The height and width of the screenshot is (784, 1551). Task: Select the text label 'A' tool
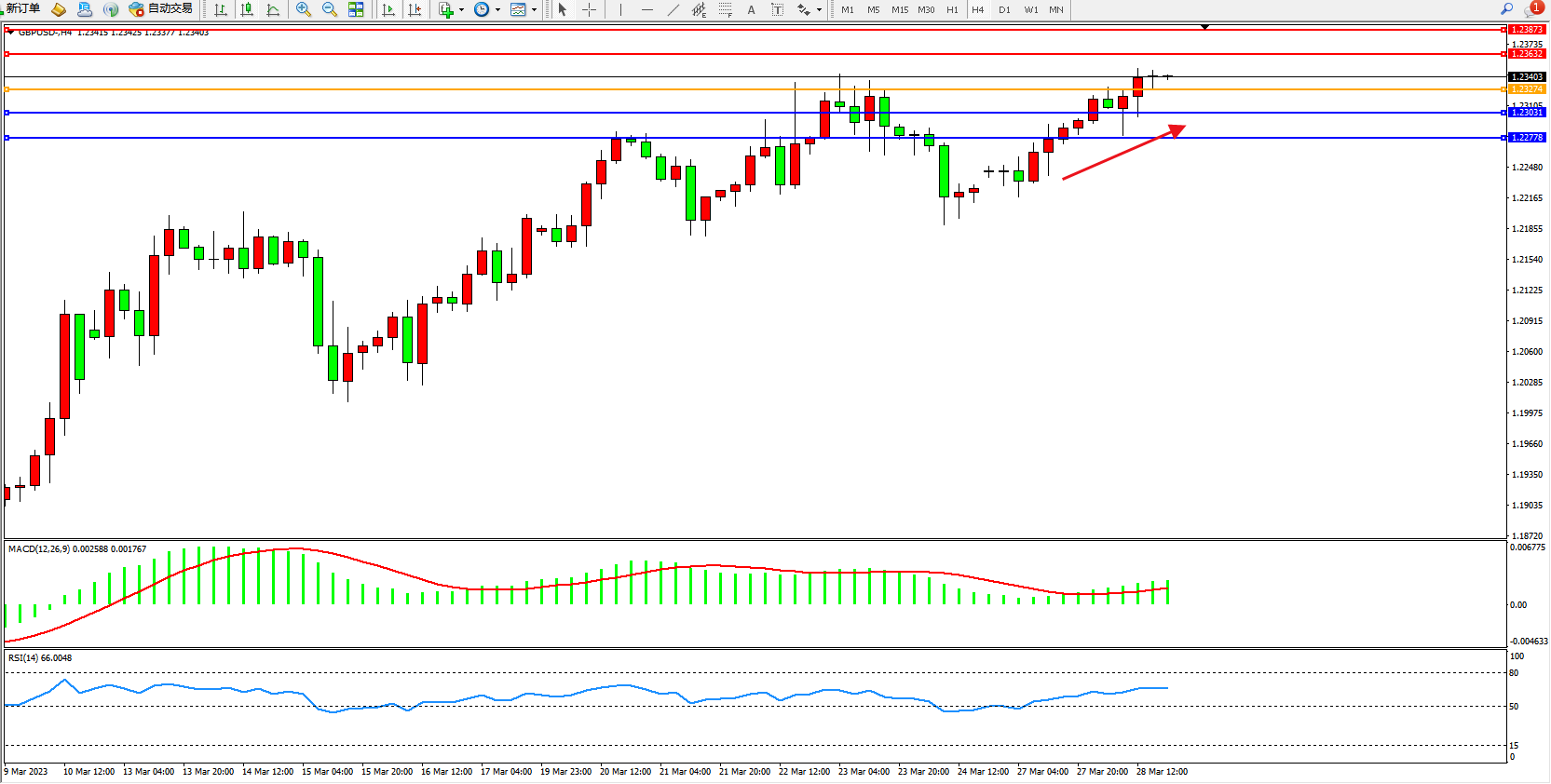[751, 9]
